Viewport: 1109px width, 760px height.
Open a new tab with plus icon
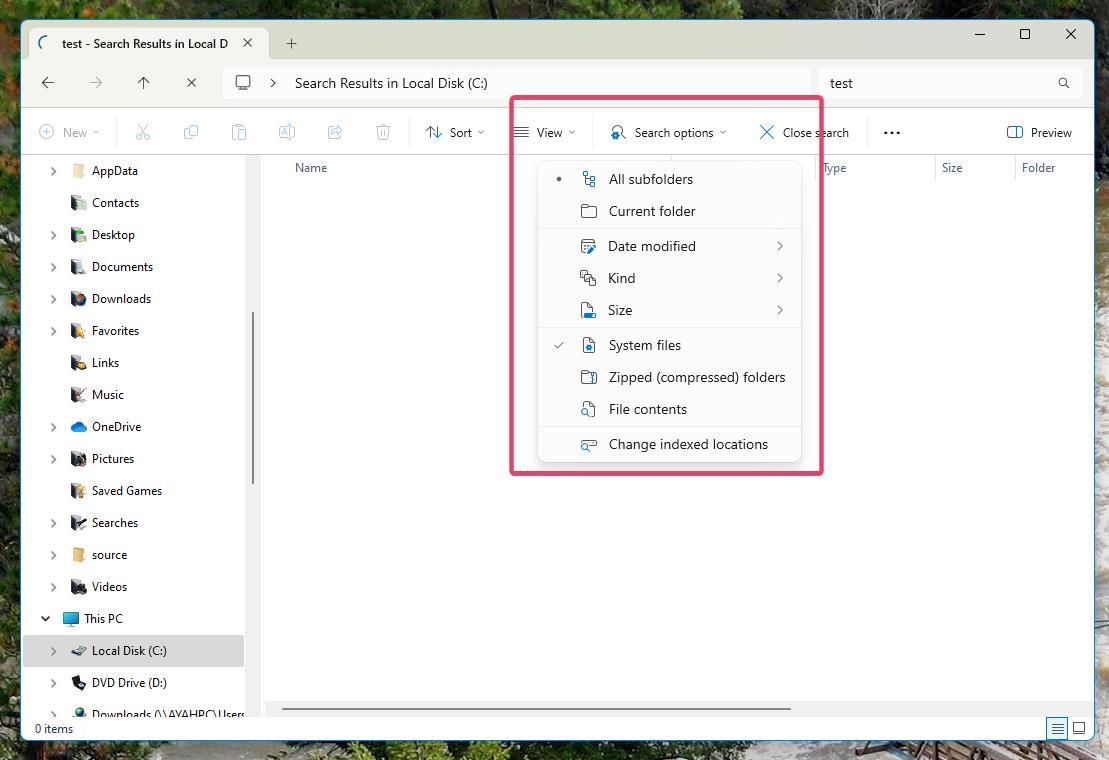point(291,43)
